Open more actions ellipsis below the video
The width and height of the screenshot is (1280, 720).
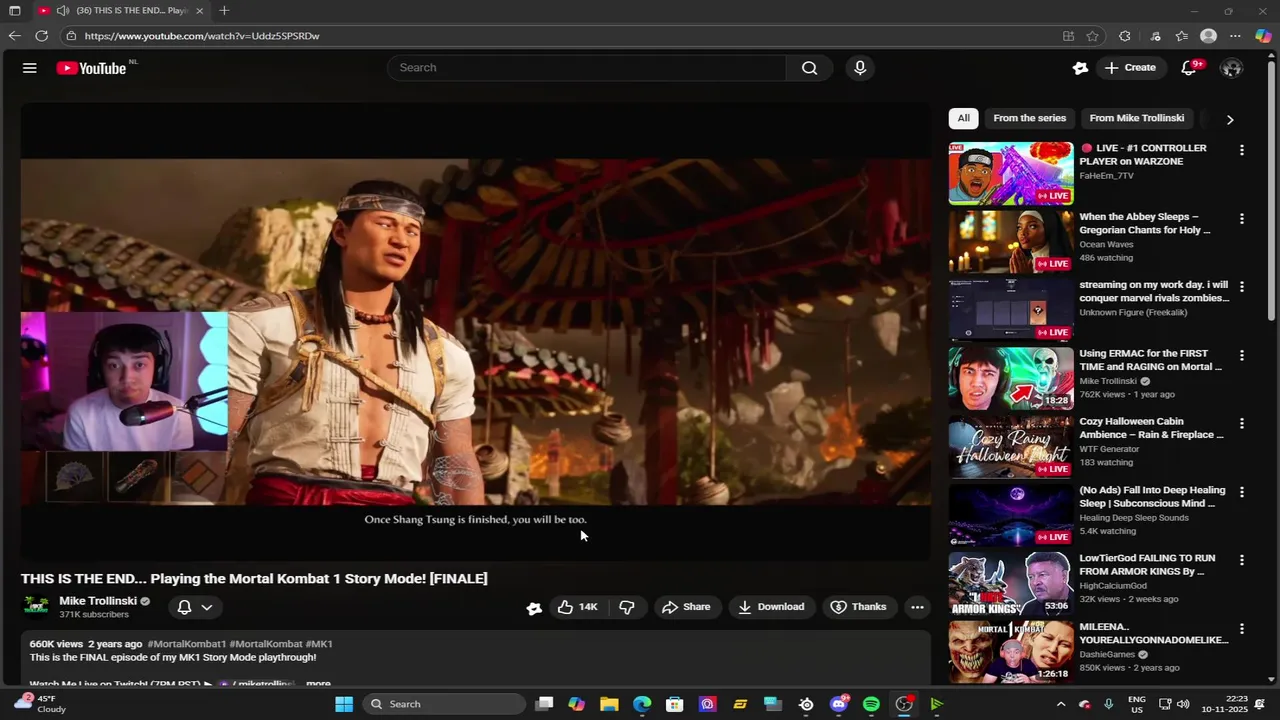(x=917, y=607)
